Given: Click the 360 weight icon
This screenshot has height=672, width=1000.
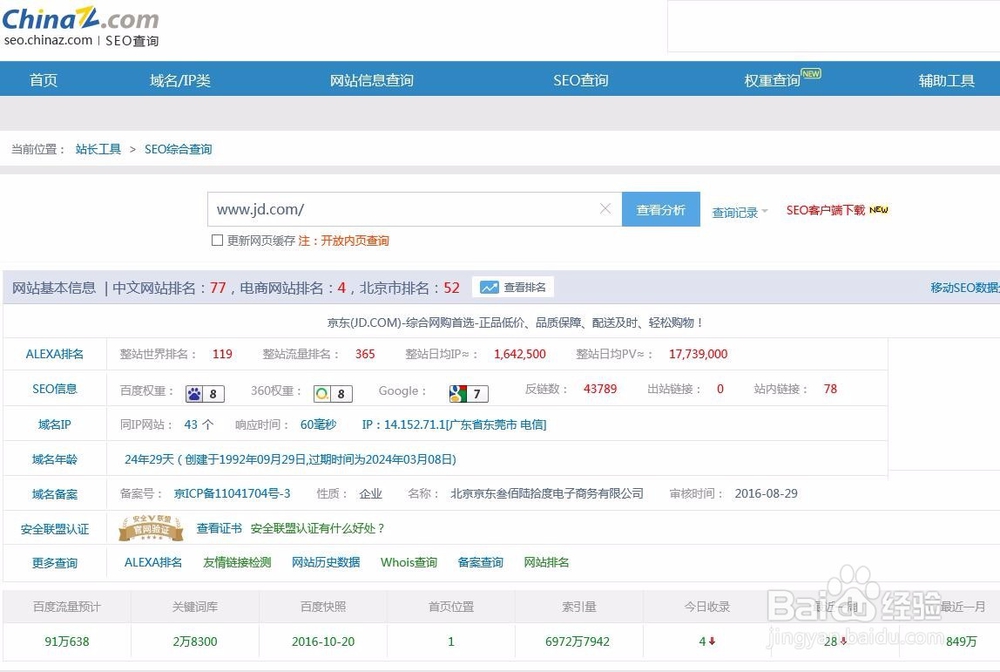Looking at the screenshot, I should 322,394.
